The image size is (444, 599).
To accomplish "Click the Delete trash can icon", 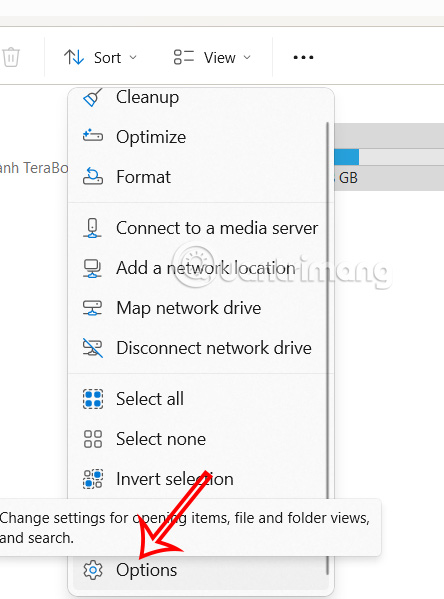I will 11,57.
